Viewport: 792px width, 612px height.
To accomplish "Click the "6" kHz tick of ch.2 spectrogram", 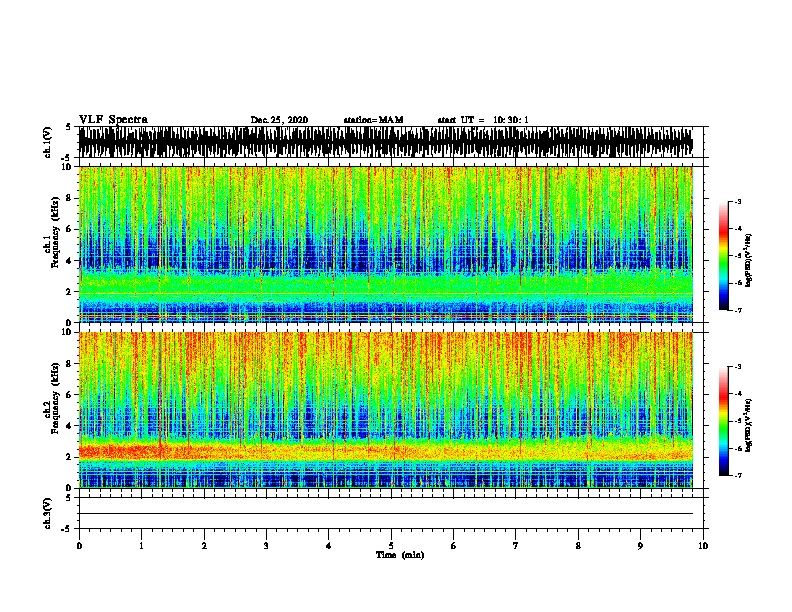I will (x=70, y=395).
